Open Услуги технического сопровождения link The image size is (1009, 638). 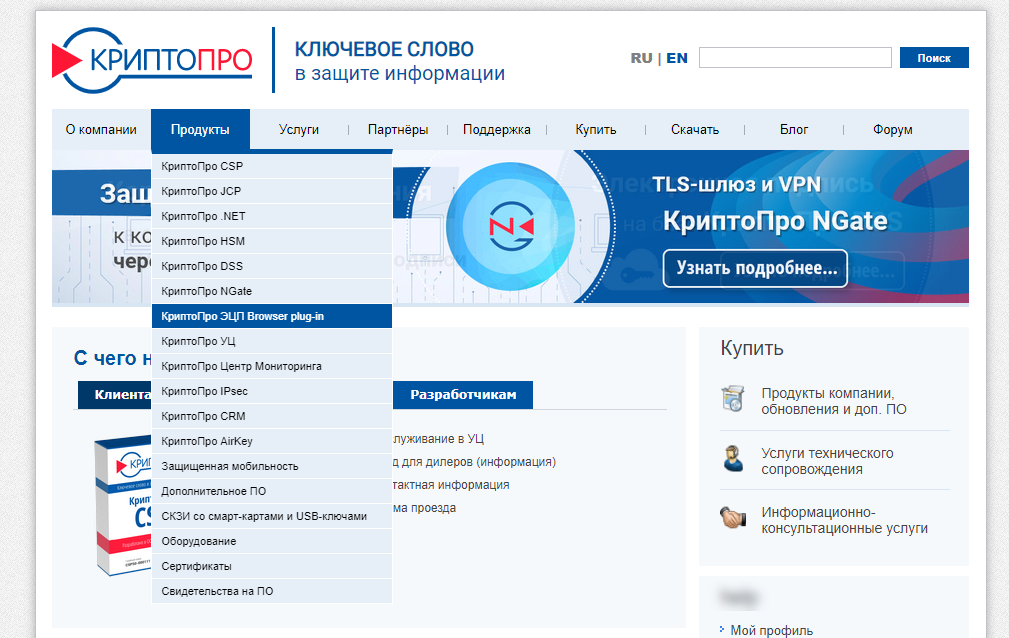(827, 461)
